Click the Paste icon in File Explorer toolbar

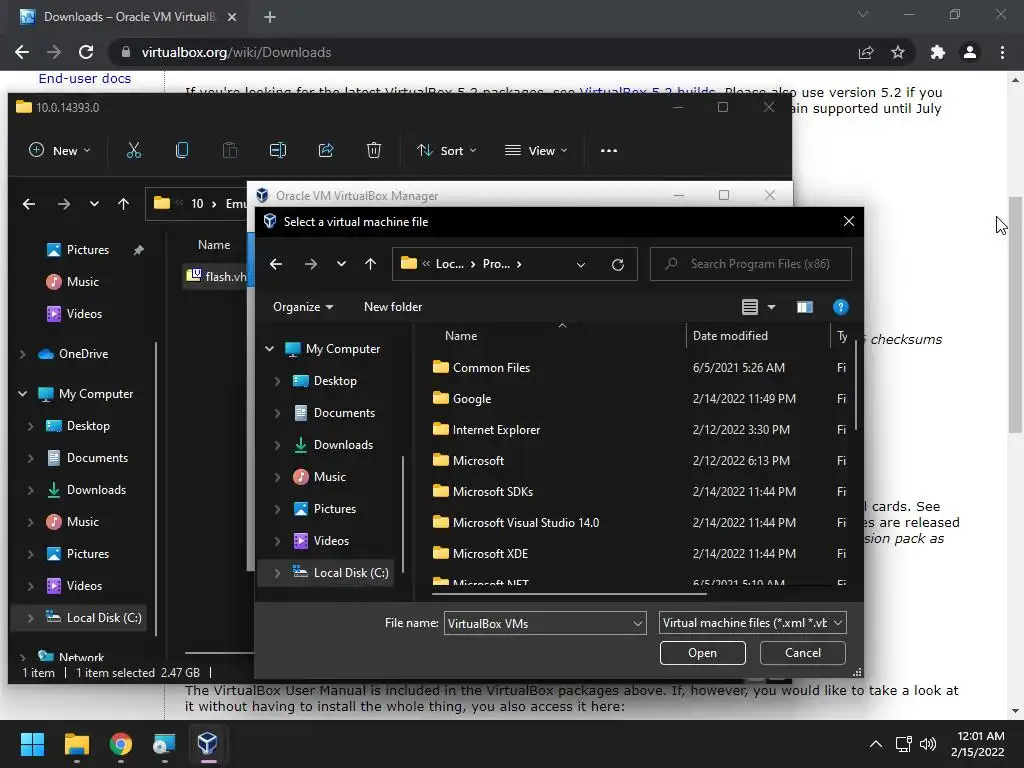click(230, 151)
